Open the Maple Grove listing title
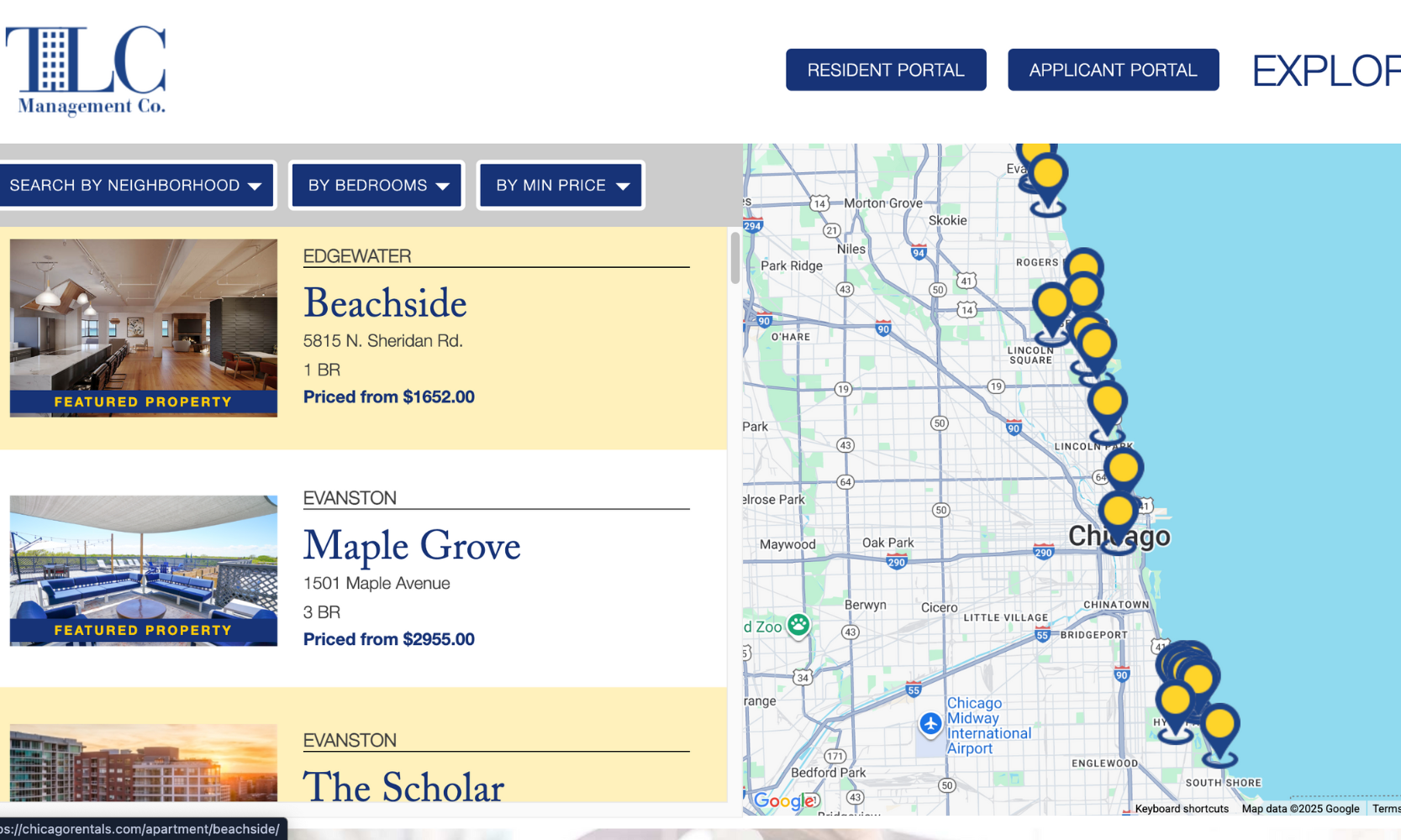The width and height of the screenshot is (1401, 840). pyautogui.click(x=412, y=547)
